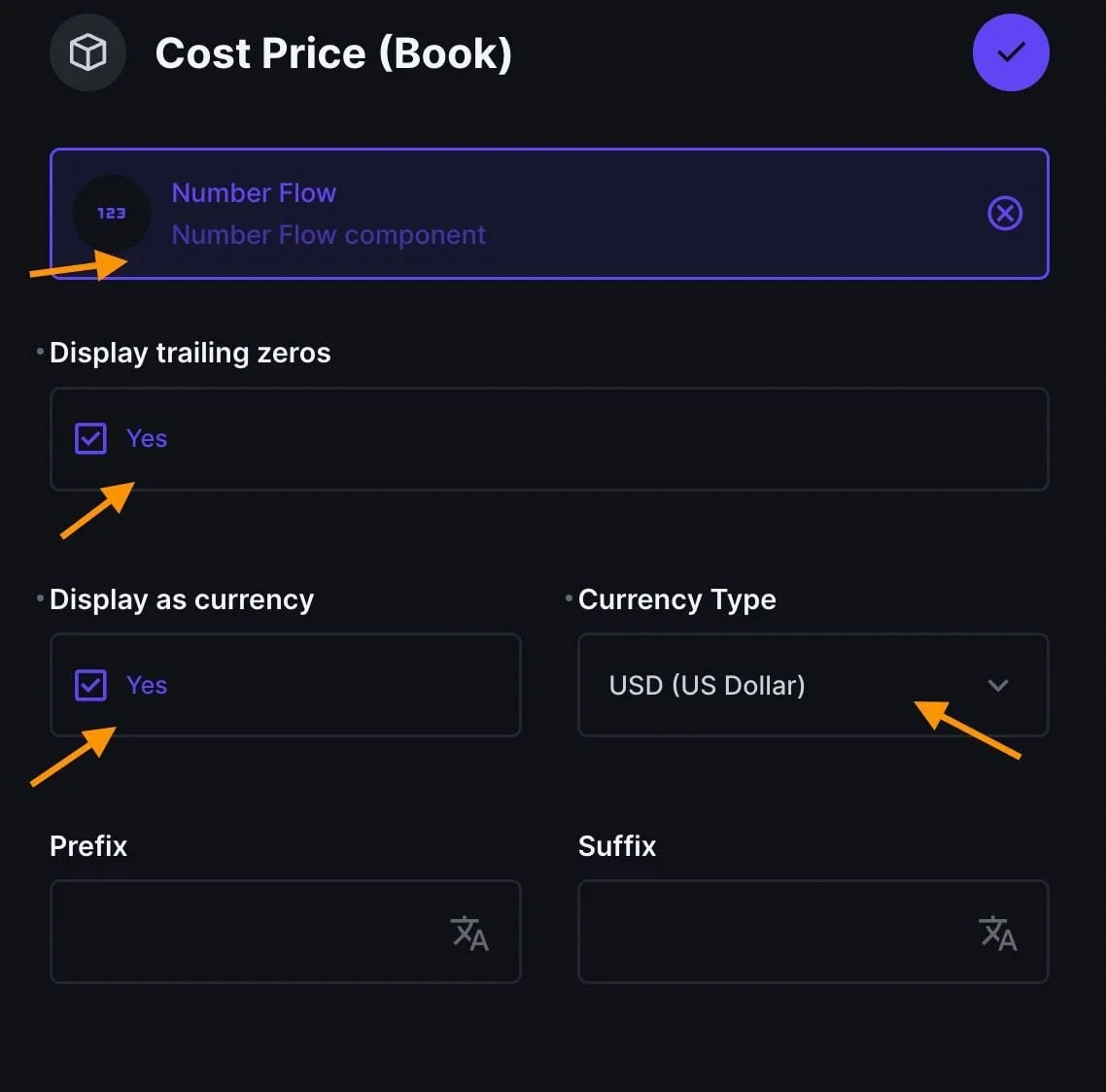Viewport: 1106px width, 1092px height.
Task: Click the Yes label under Display as currency
Action: coord(147,685)
